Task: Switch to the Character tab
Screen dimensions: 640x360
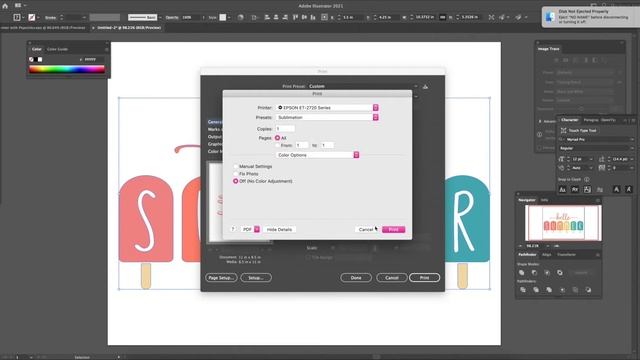Action: 570,120
